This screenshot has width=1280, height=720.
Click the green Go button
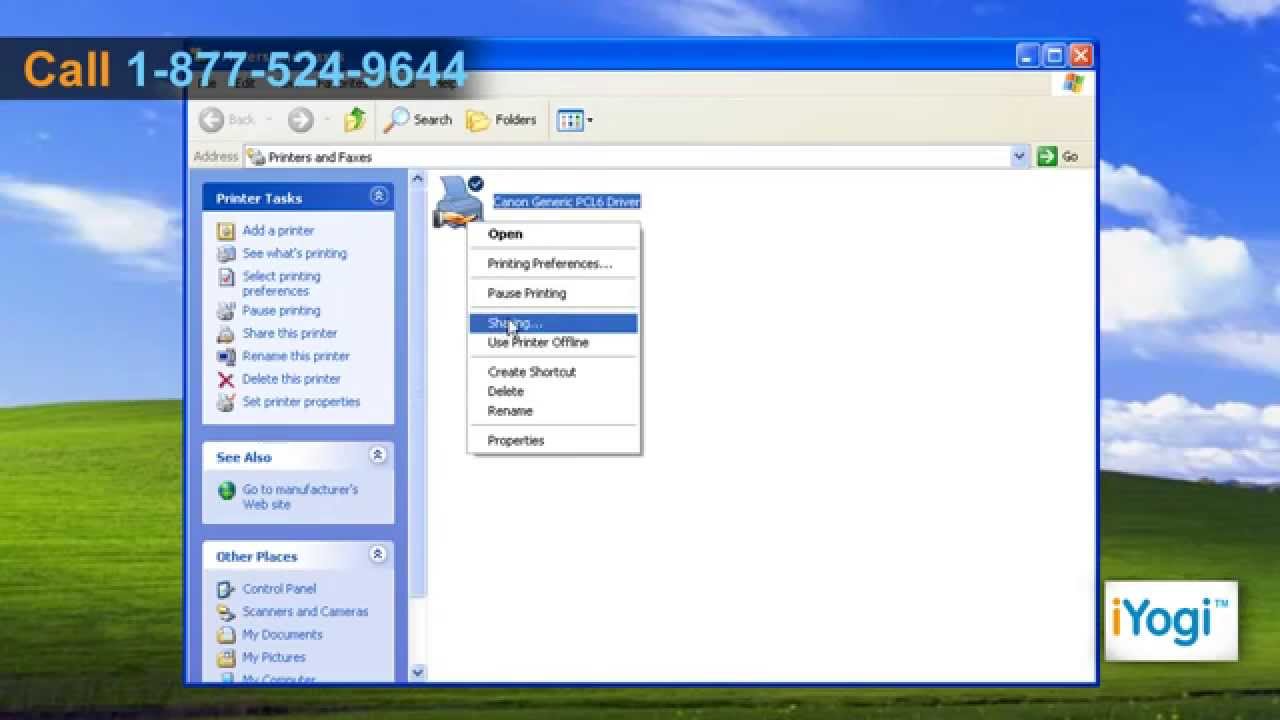click(1058, 156)
